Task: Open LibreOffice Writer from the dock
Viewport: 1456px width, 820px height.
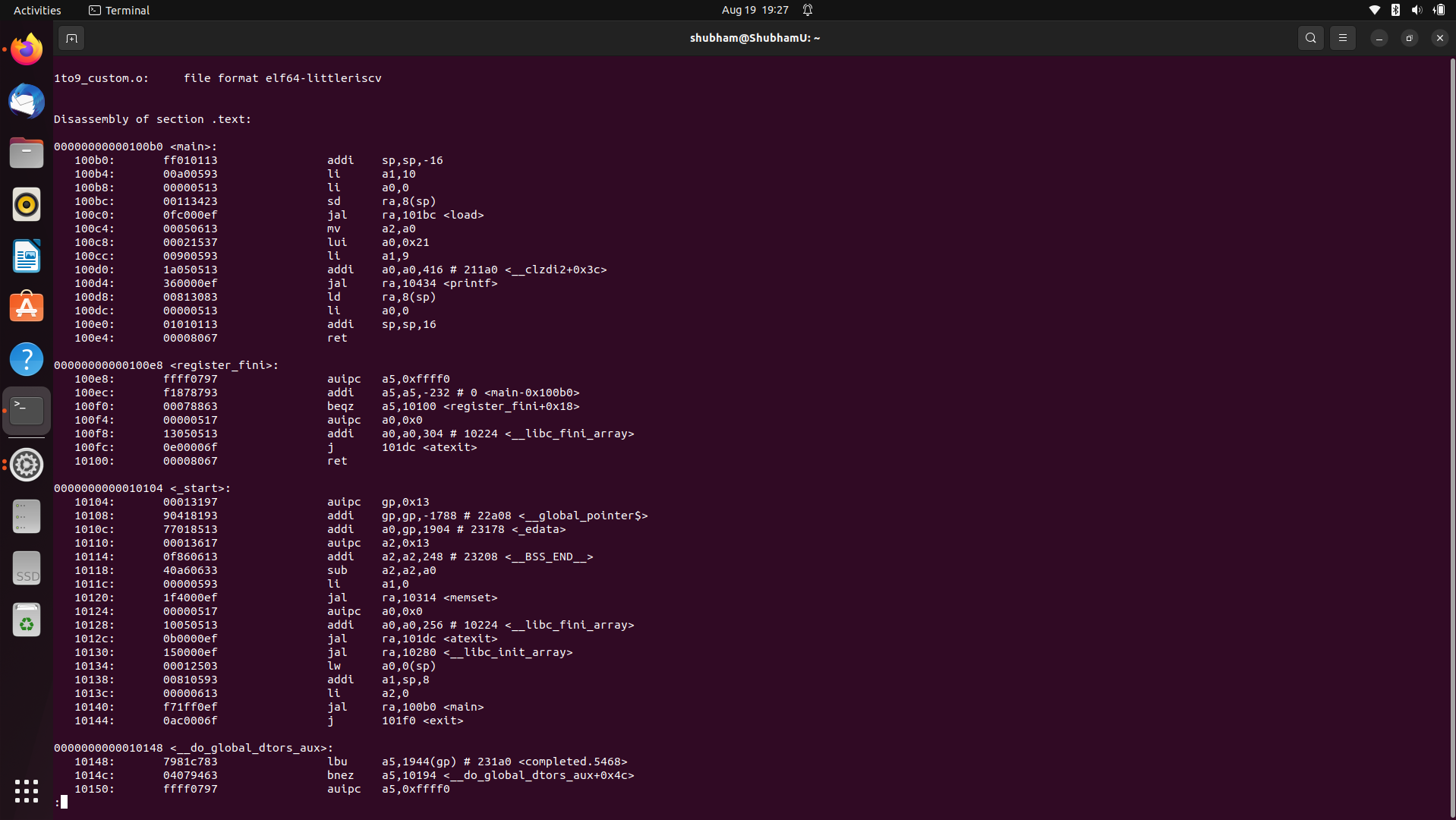Action: pyautogui.click(x=26, y=256)
